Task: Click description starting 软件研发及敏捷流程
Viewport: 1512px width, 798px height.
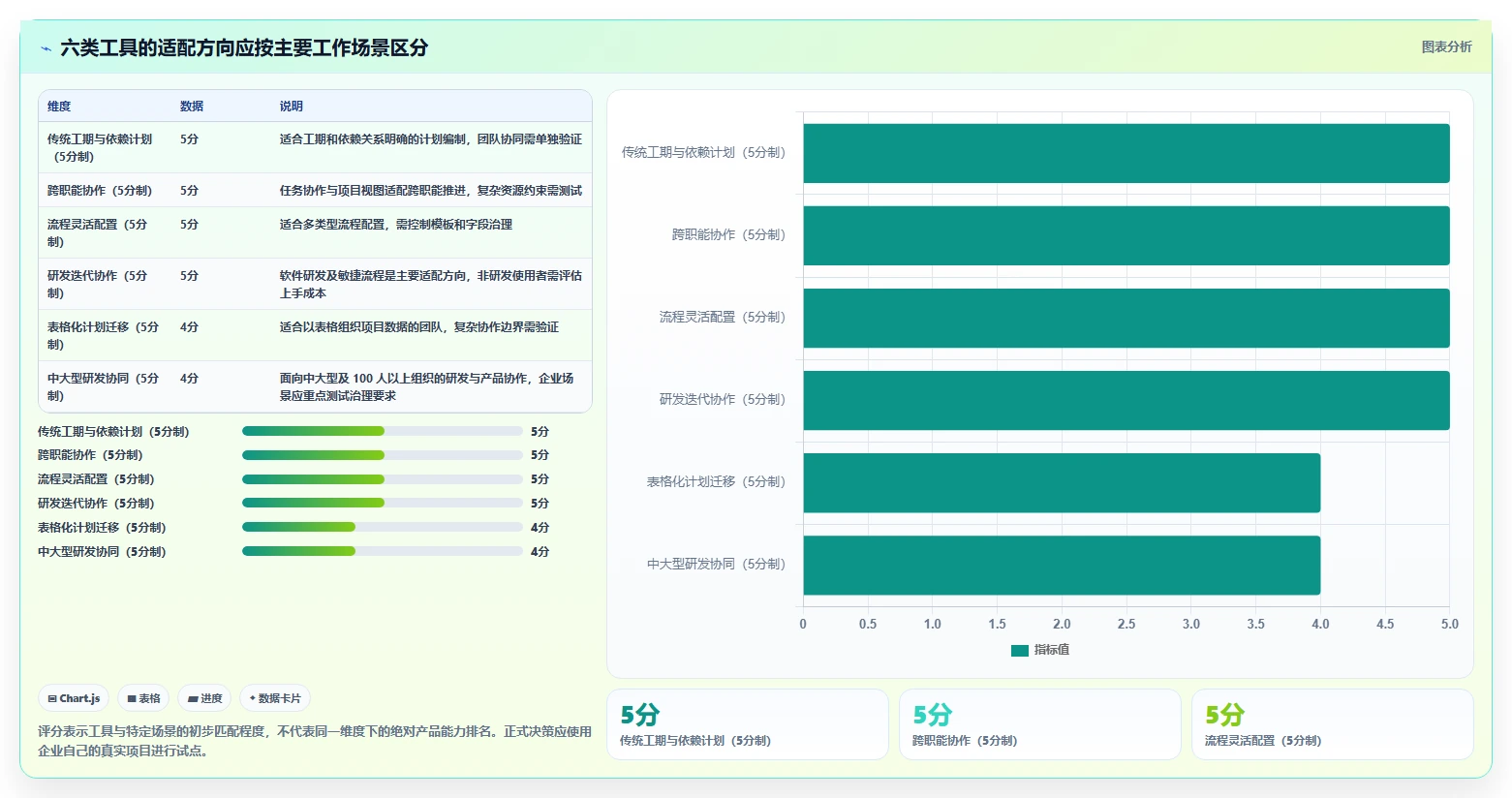Action: 431,284
